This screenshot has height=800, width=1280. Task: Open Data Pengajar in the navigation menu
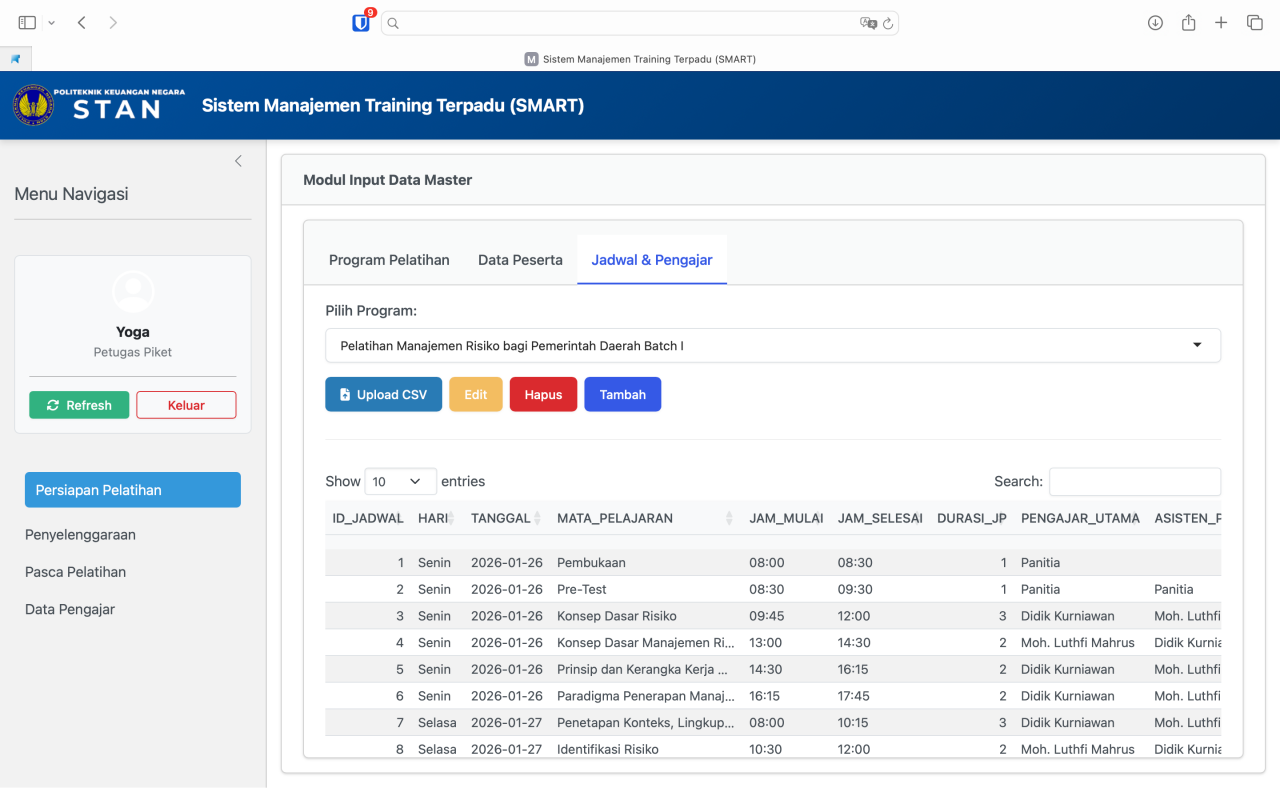(70, 609)
